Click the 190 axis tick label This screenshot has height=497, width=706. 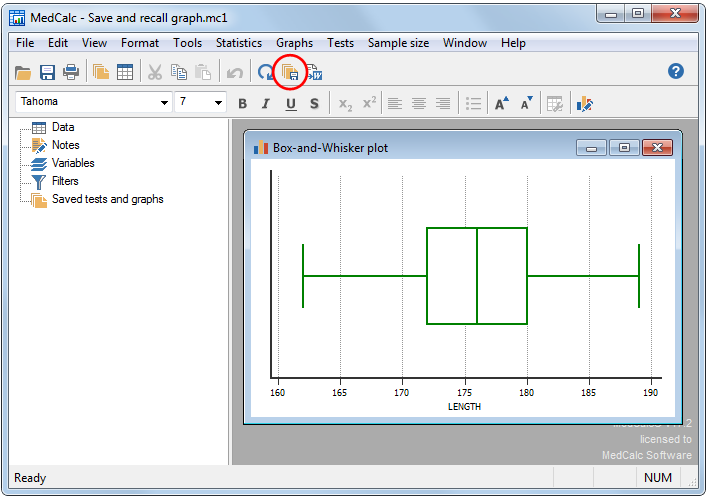click(x=650, y=393)
